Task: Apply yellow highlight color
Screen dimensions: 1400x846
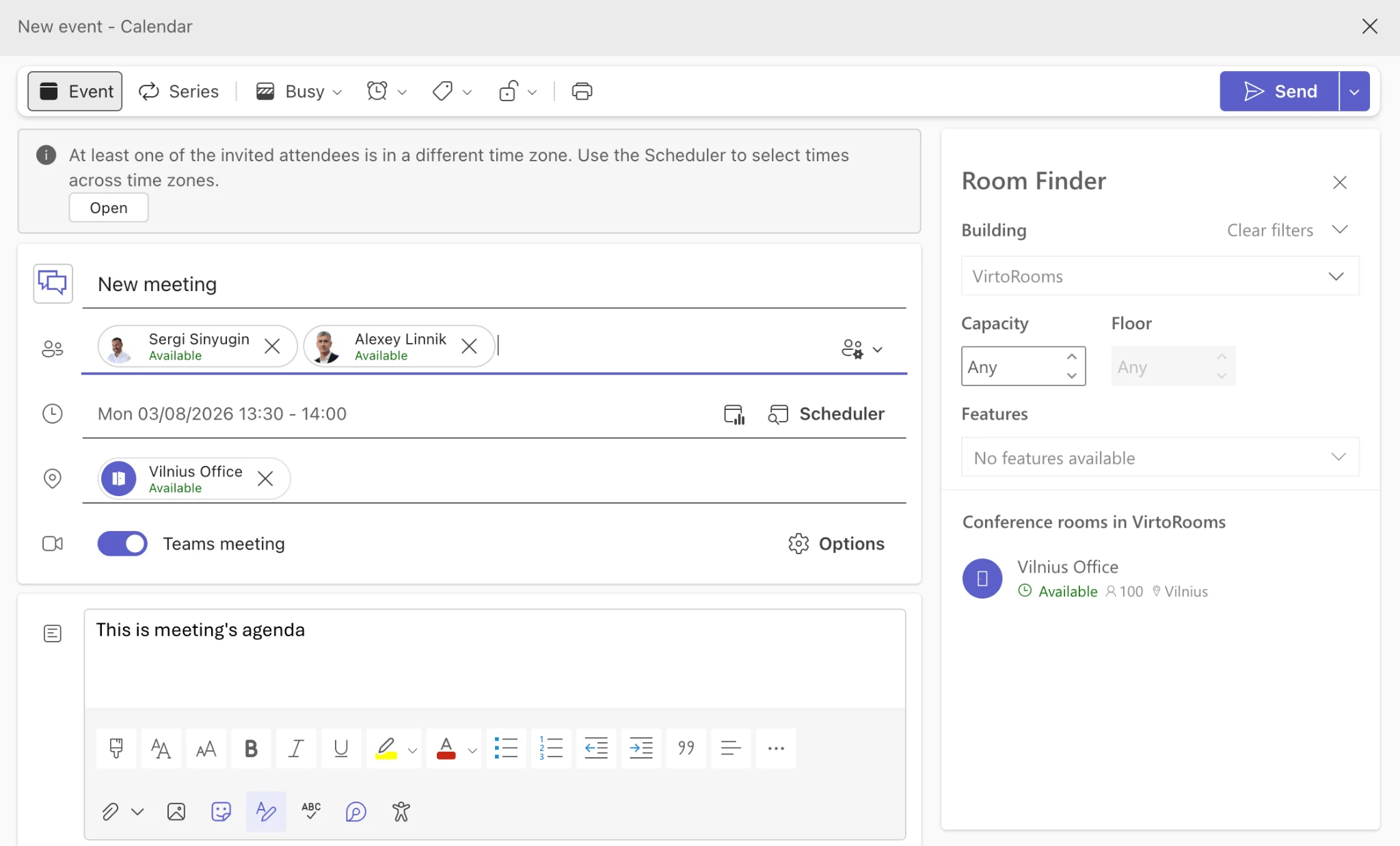Action: click(x=386, y=748)
